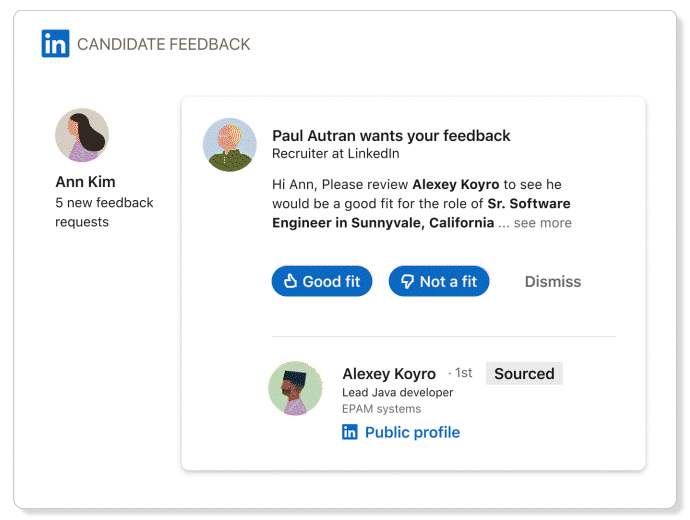690x520 pixels.
Task: Dismiss the feedback request
Action: 552,282
